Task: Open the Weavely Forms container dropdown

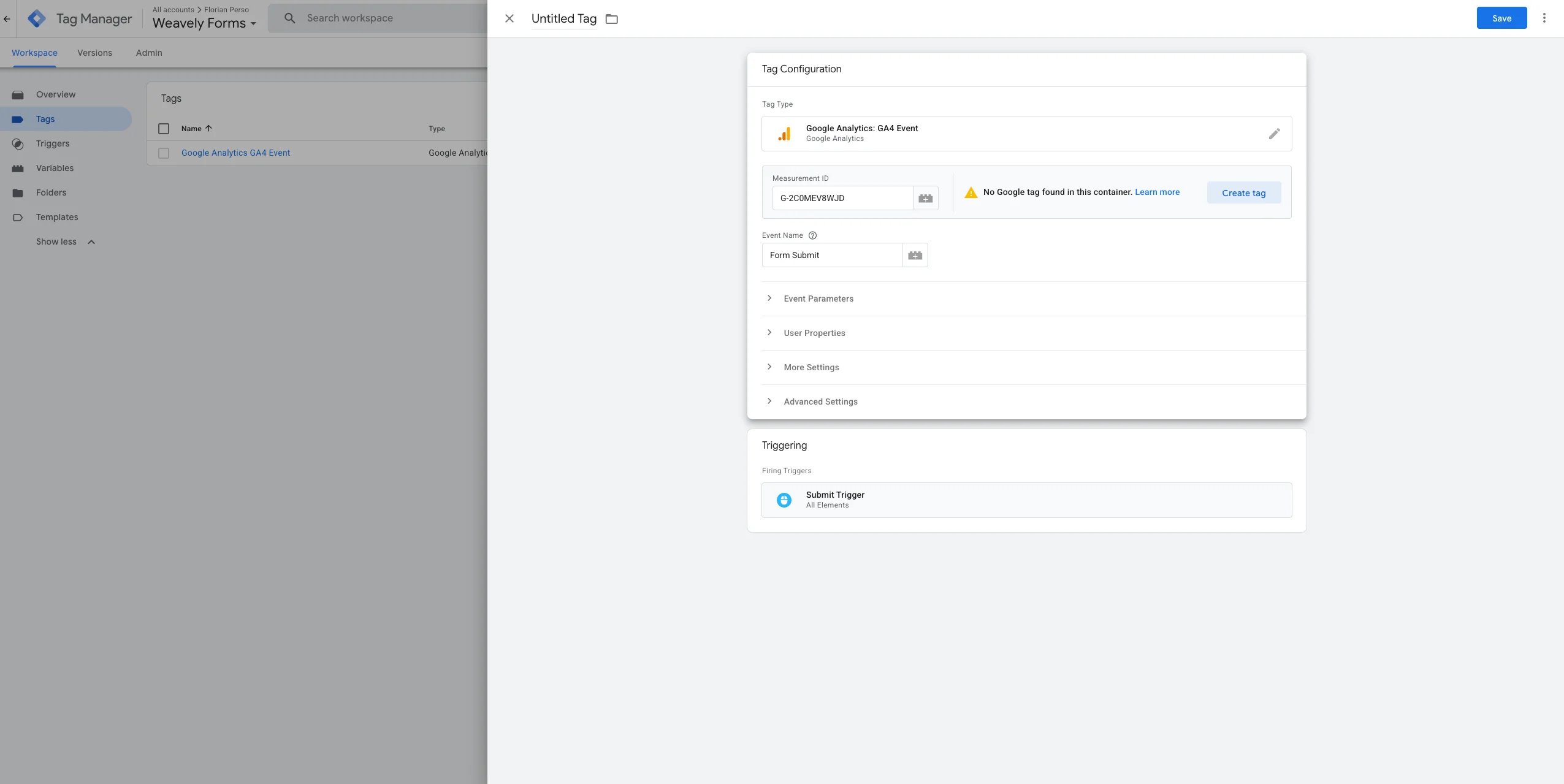Action: tap(205, 23)
